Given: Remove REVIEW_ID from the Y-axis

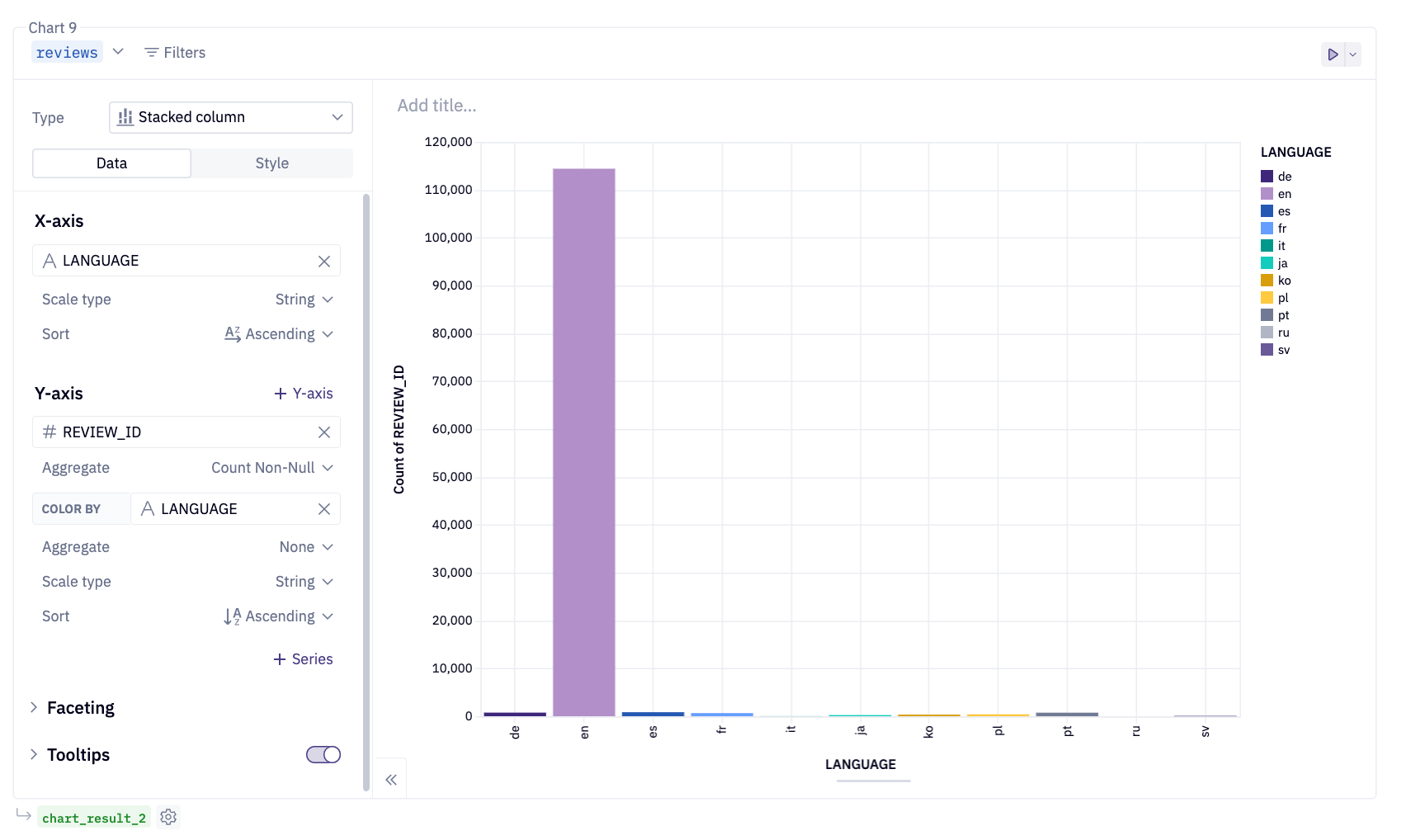Looking at the screenshot, I should [324, 432].
